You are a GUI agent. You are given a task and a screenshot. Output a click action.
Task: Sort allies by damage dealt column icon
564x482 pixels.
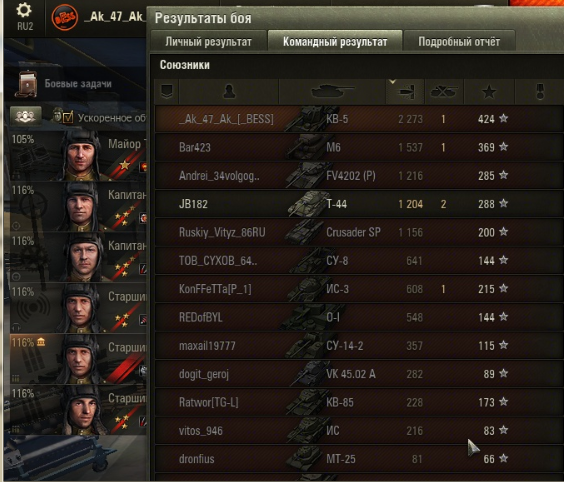click(405, 92)
